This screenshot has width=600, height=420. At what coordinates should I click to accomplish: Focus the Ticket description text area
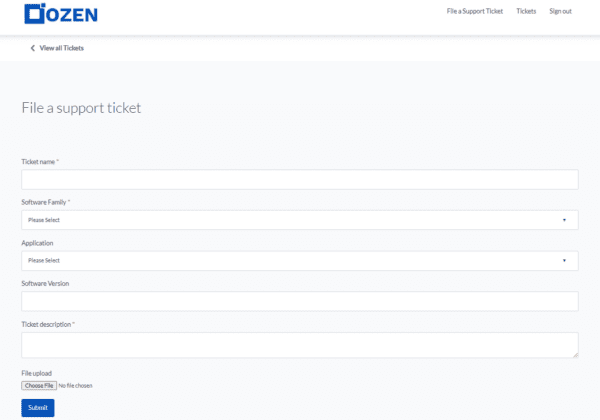click(x=299, y=344)
